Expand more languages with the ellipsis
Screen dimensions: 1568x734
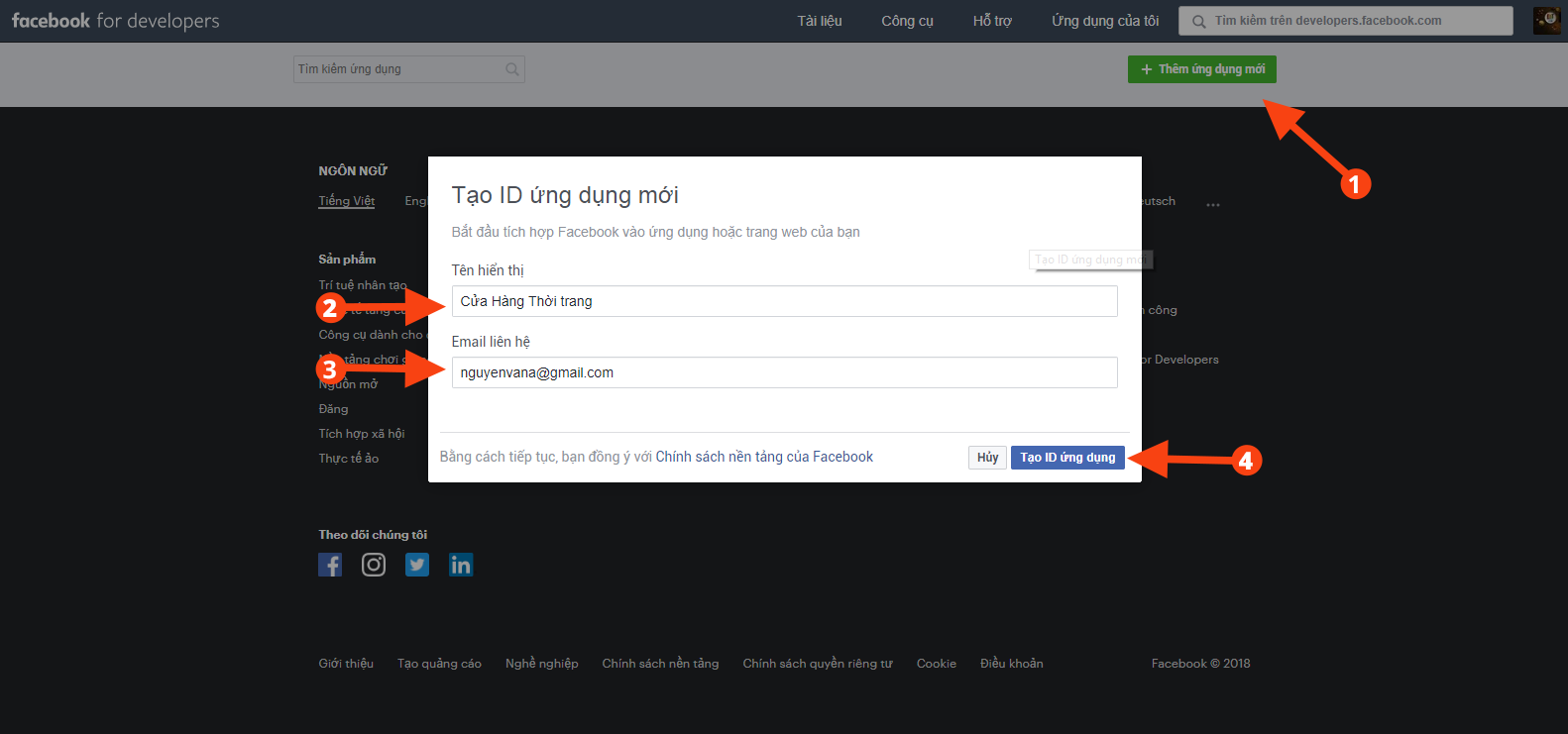pyautogui.click(x=1212, y=204)
